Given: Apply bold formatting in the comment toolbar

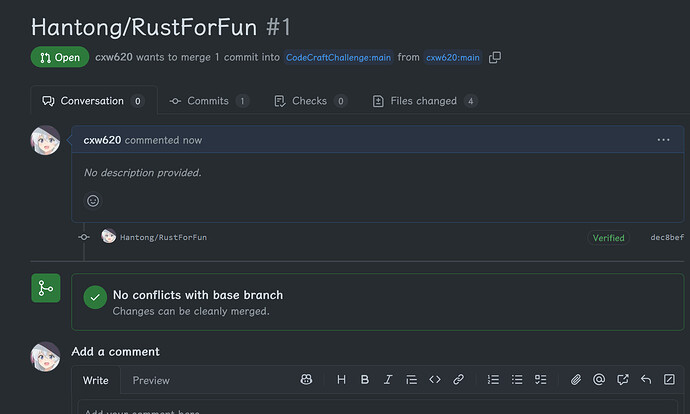Looking at the screenshot, I should click(364, 380).
